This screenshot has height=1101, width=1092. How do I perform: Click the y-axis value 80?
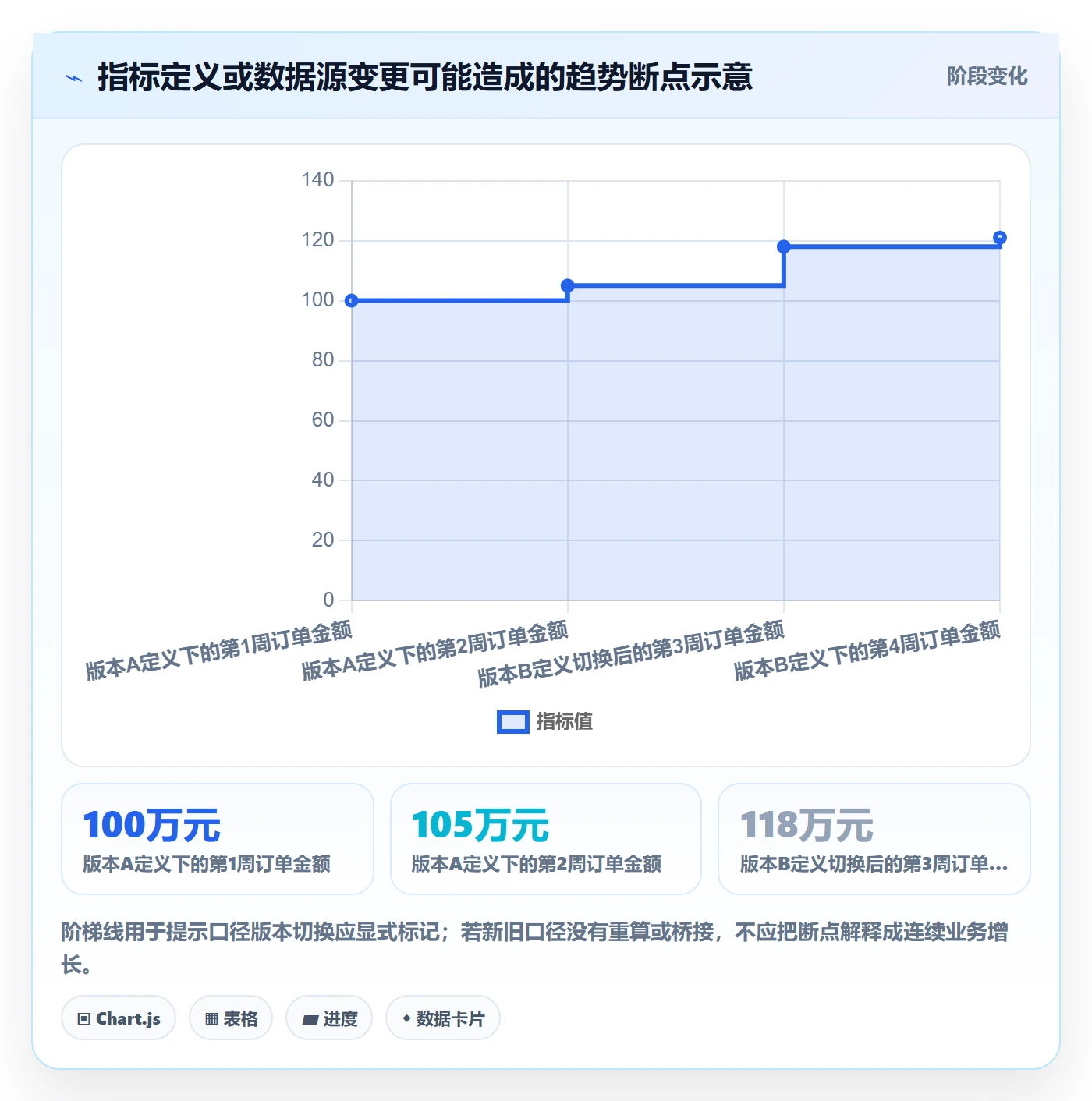(x=323, y=360)
